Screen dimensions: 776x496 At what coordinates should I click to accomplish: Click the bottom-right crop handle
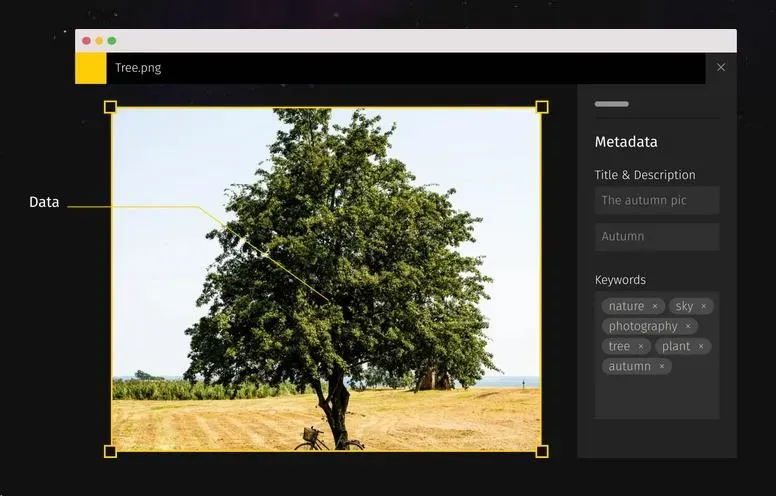pos(542,451)
